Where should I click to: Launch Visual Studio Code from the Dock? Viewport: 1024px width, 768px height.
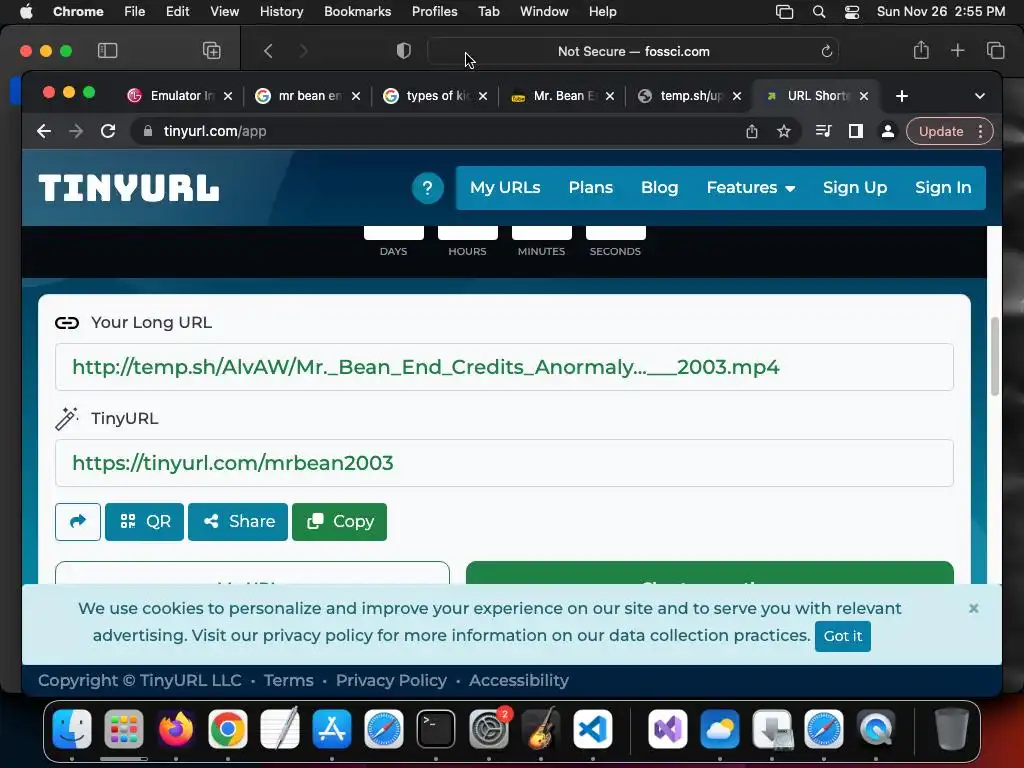pyautogui.click(x=592, y=729)
